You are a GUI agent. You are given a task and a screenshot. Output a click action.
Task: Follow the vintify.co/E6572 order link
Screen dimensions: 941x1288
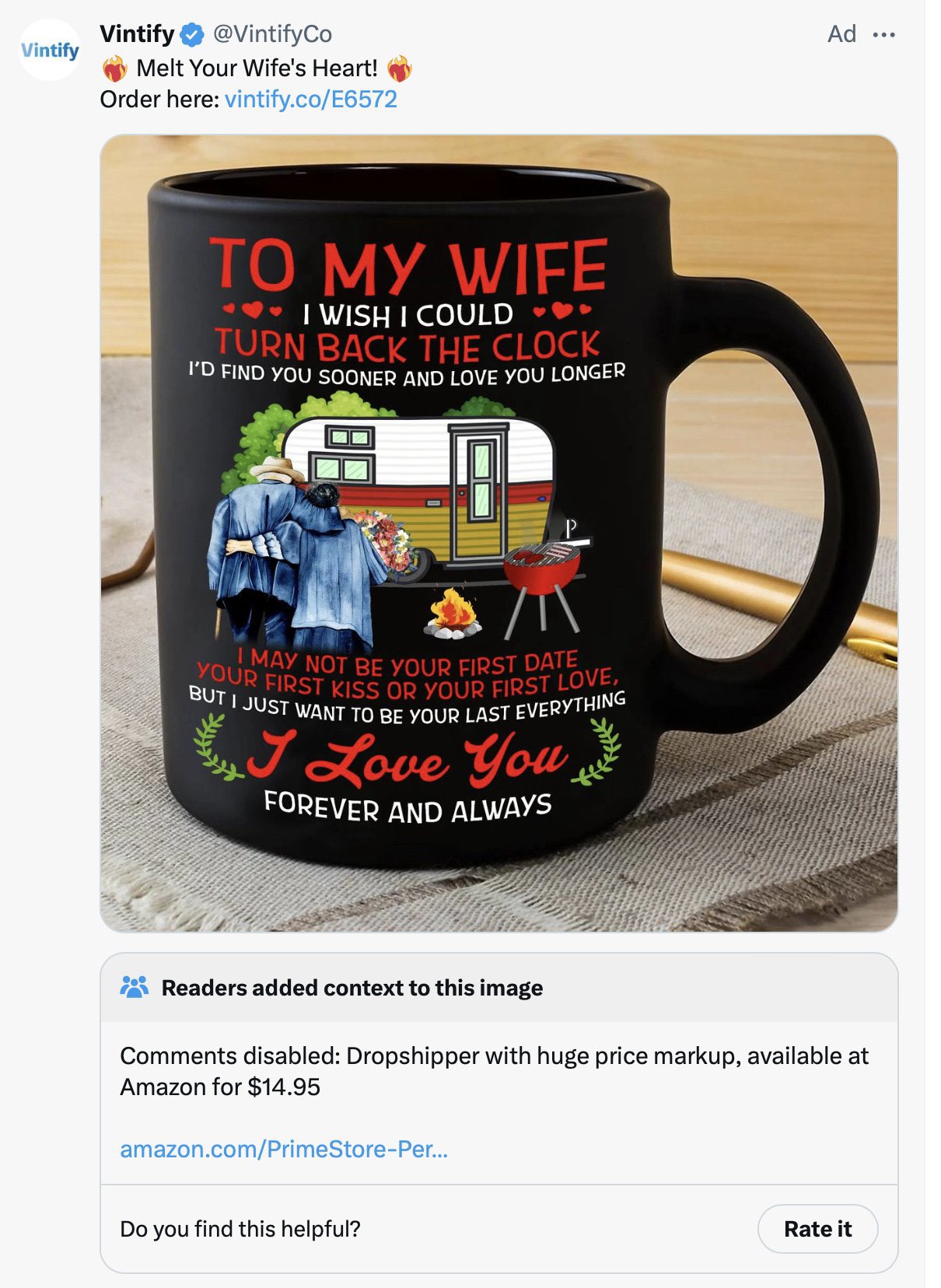point(311,100)
